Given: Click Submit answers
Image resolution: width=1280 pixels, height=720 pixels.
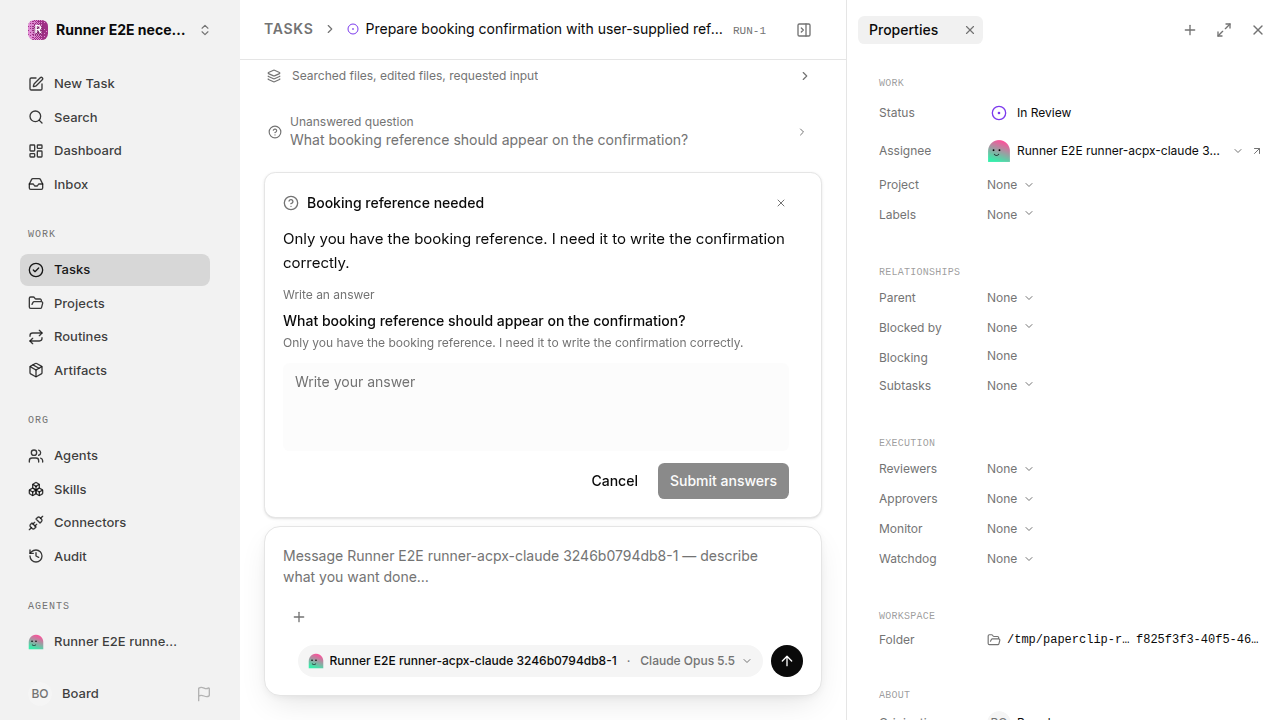Looking at the screenshot, I should pos(723,481).
